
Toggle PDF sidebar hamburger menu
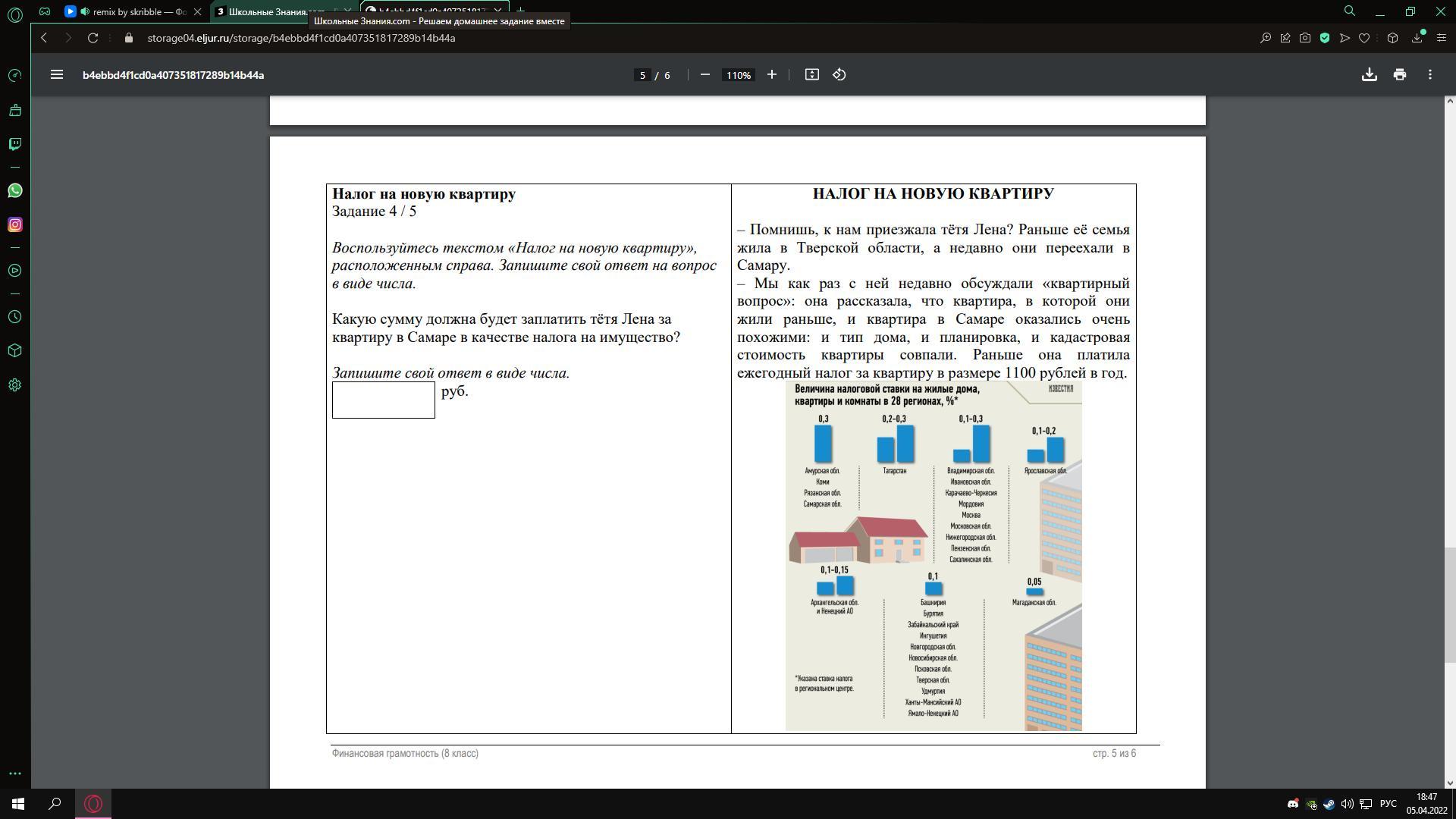click(57, 74)
